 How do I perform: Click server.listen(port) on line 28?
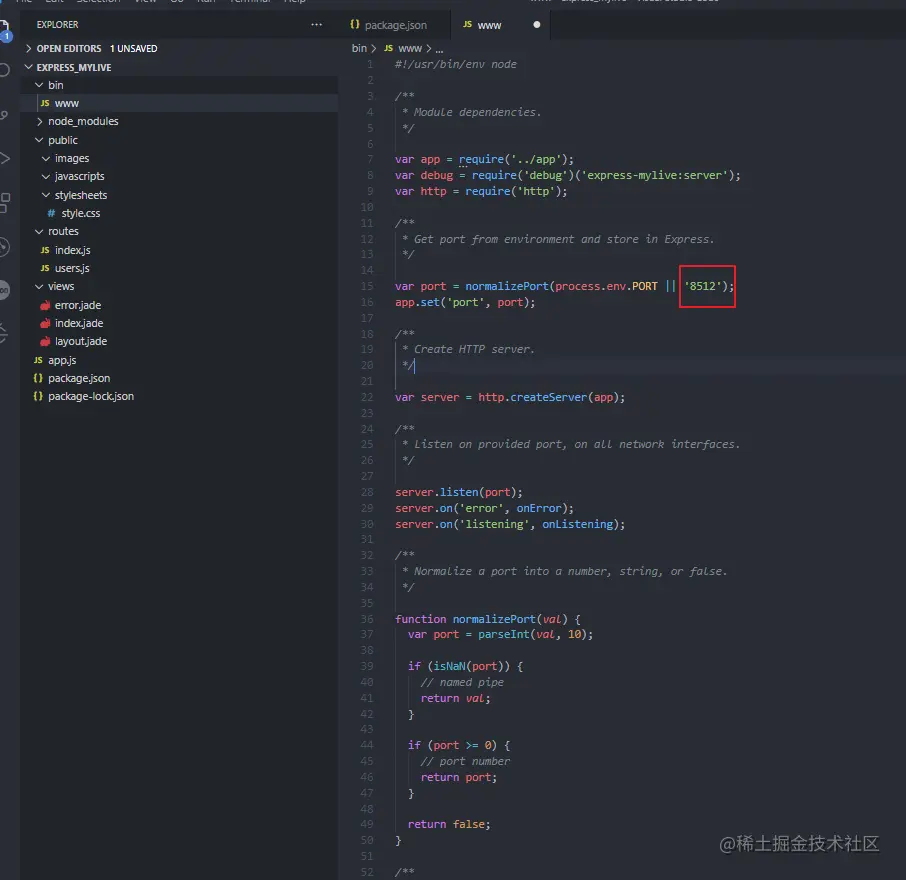[458, 492]
